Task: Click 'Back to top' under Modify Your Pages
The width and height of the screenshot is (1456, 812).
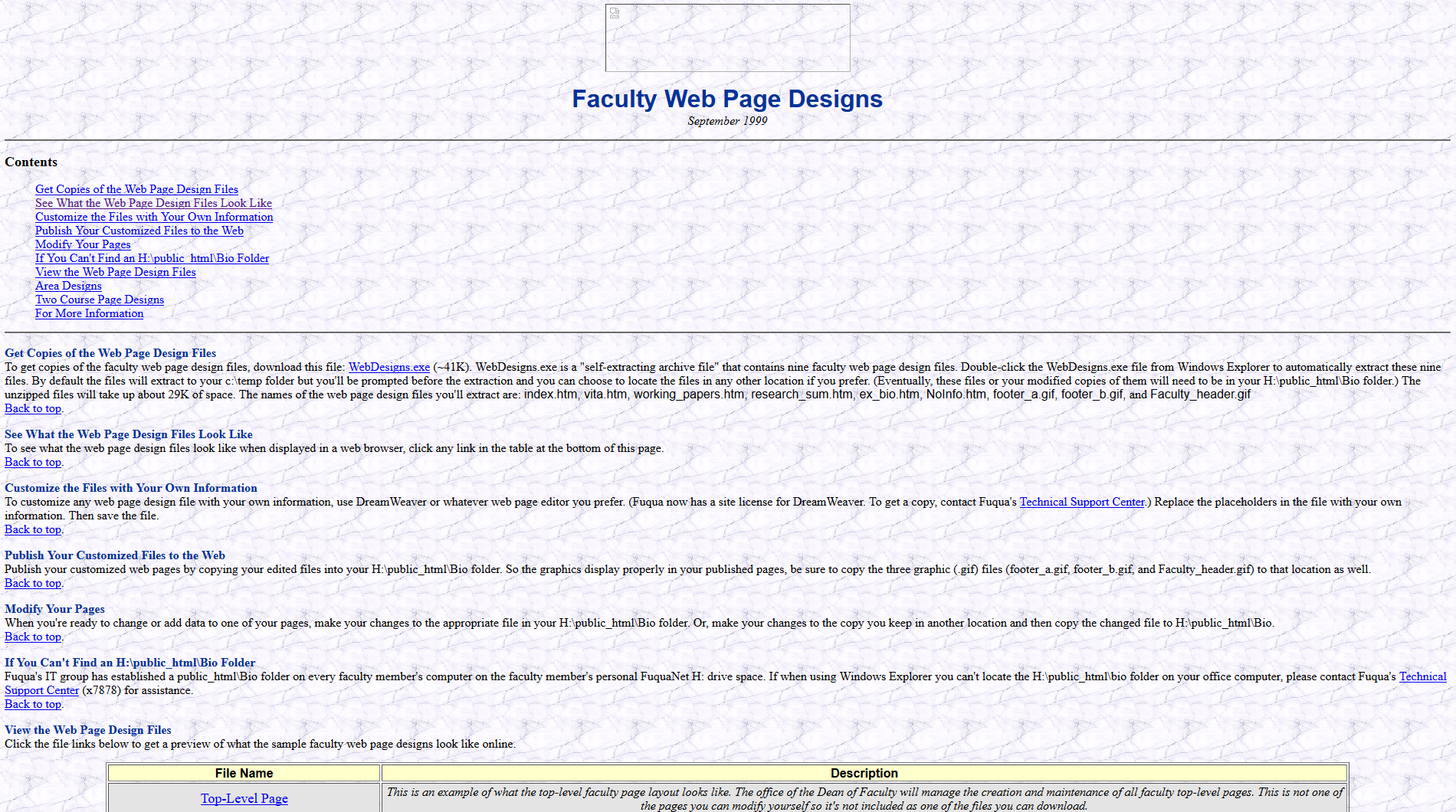Action: (33, 637)
